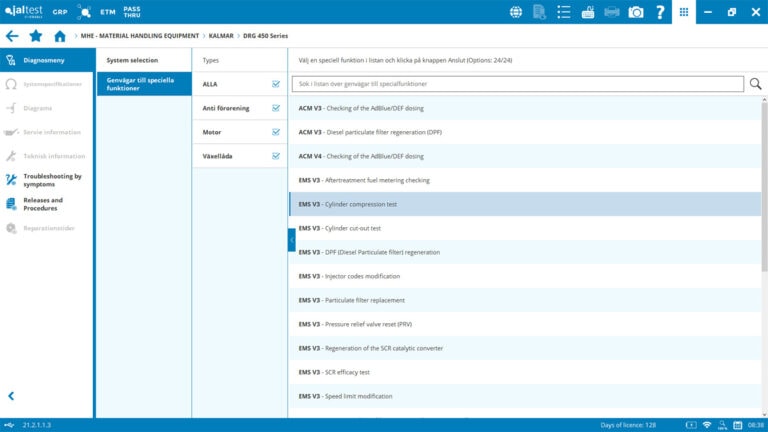Collapse sidebar with bottom-left chevron
This screenshot has width=768, height=432.
tap(11, 396)
